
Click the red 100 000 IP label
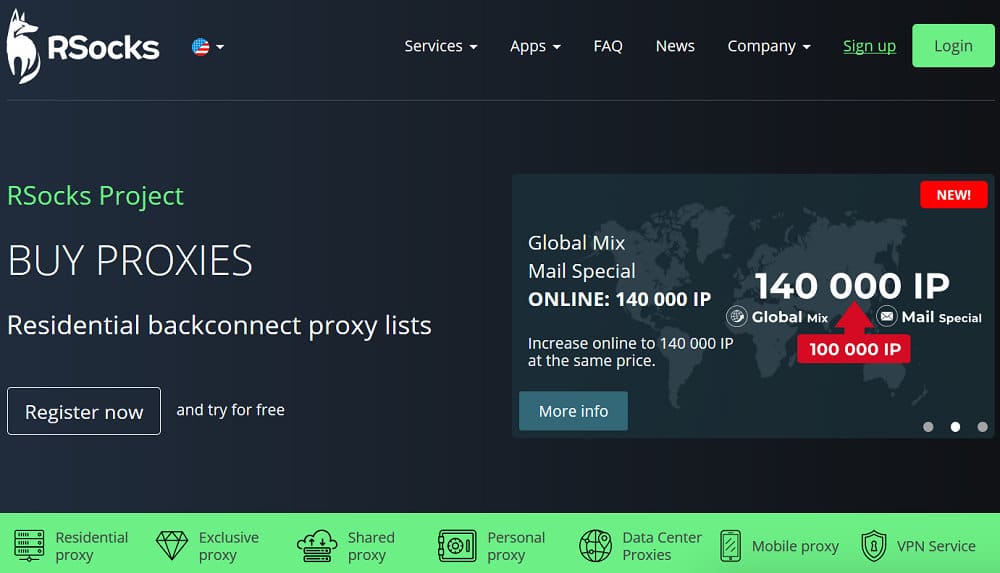point(854,349)
